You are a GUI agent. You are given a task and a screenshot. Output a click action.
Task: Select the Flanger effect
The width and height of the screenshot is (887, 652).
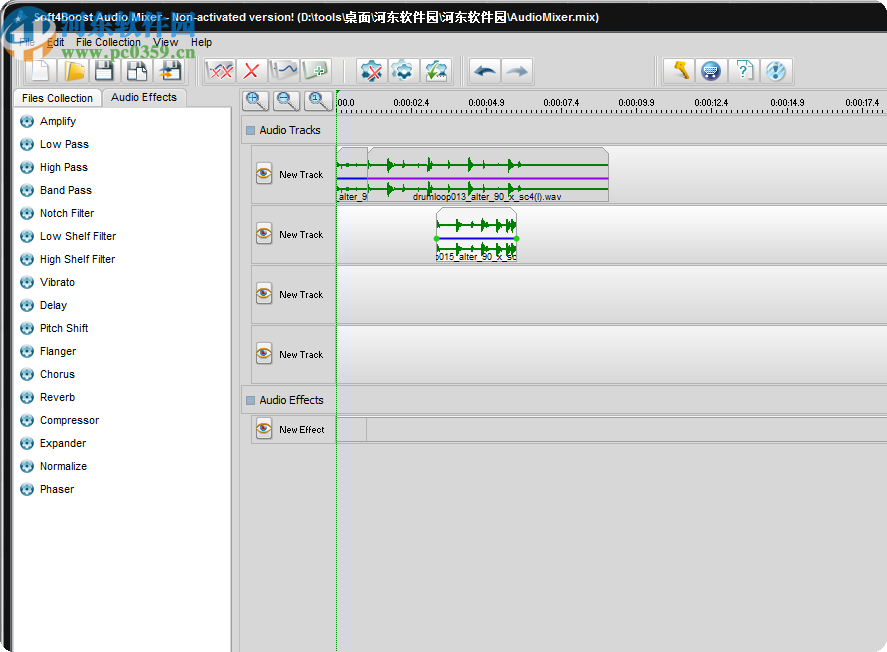(x=58, y=351)
